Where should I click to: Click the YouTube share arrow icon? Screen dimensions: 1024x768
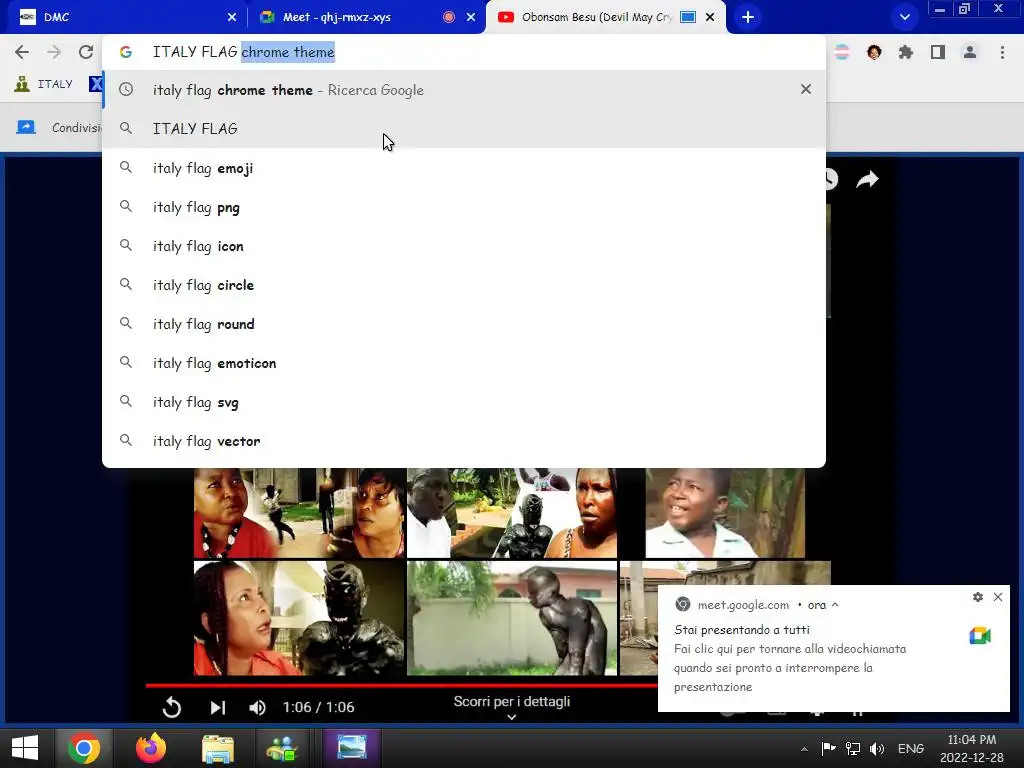tap(867, 179)
